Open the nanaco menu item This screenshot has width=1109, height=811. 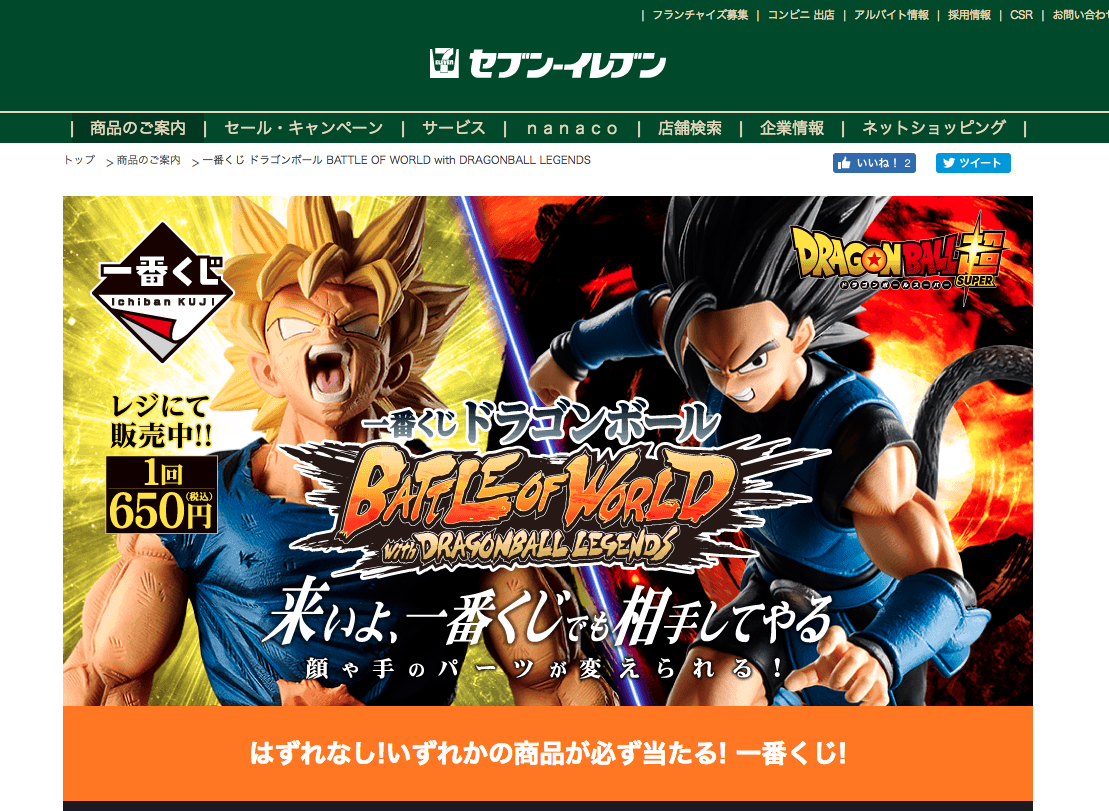coord(572,128)
